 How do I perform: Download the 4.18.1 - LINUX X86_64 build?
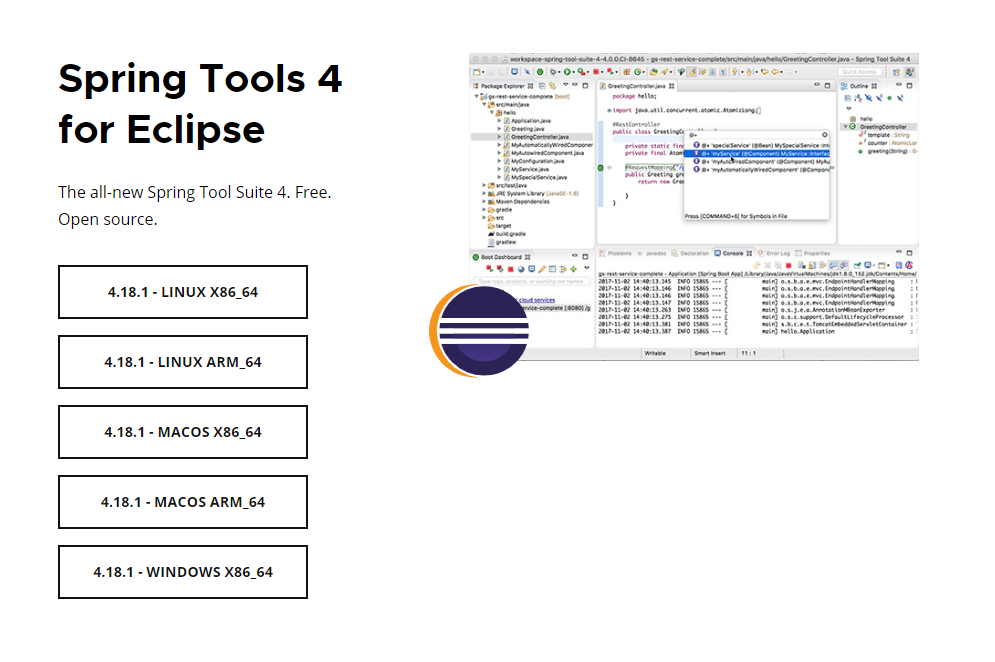coord(183,292)
